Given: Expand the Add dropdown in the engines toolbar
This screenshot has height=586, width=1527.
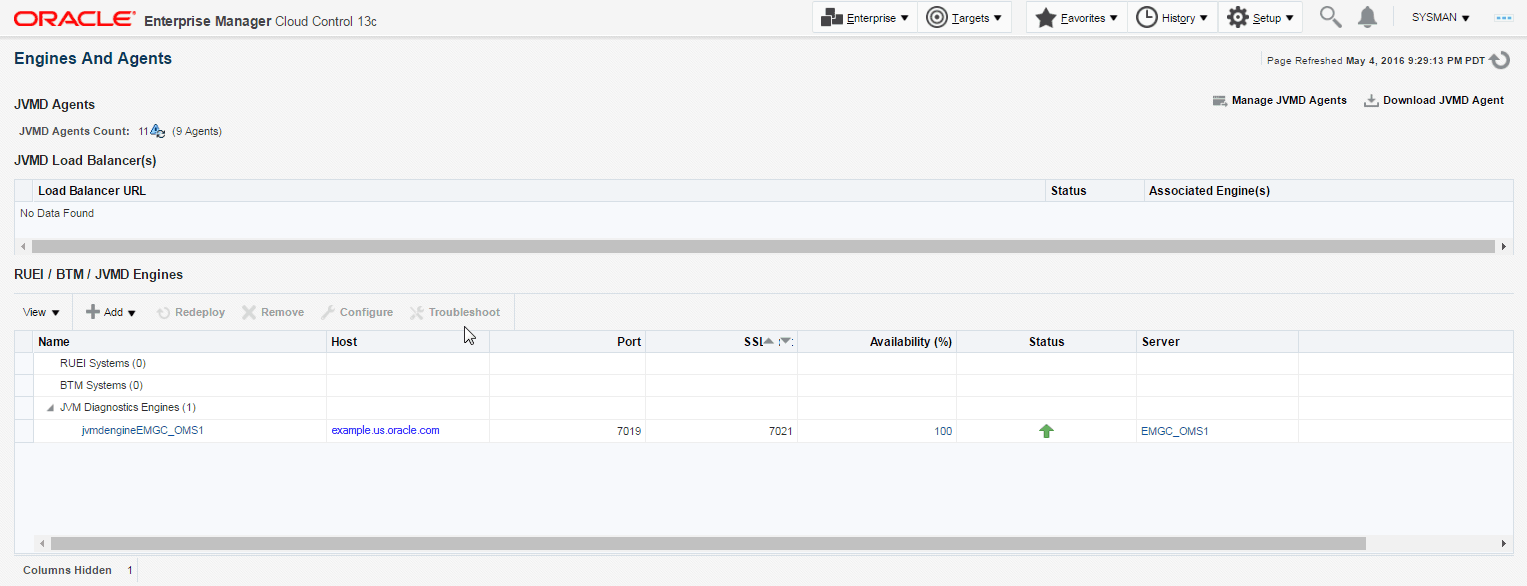Looking at the screenshot, I should [111, 312].
